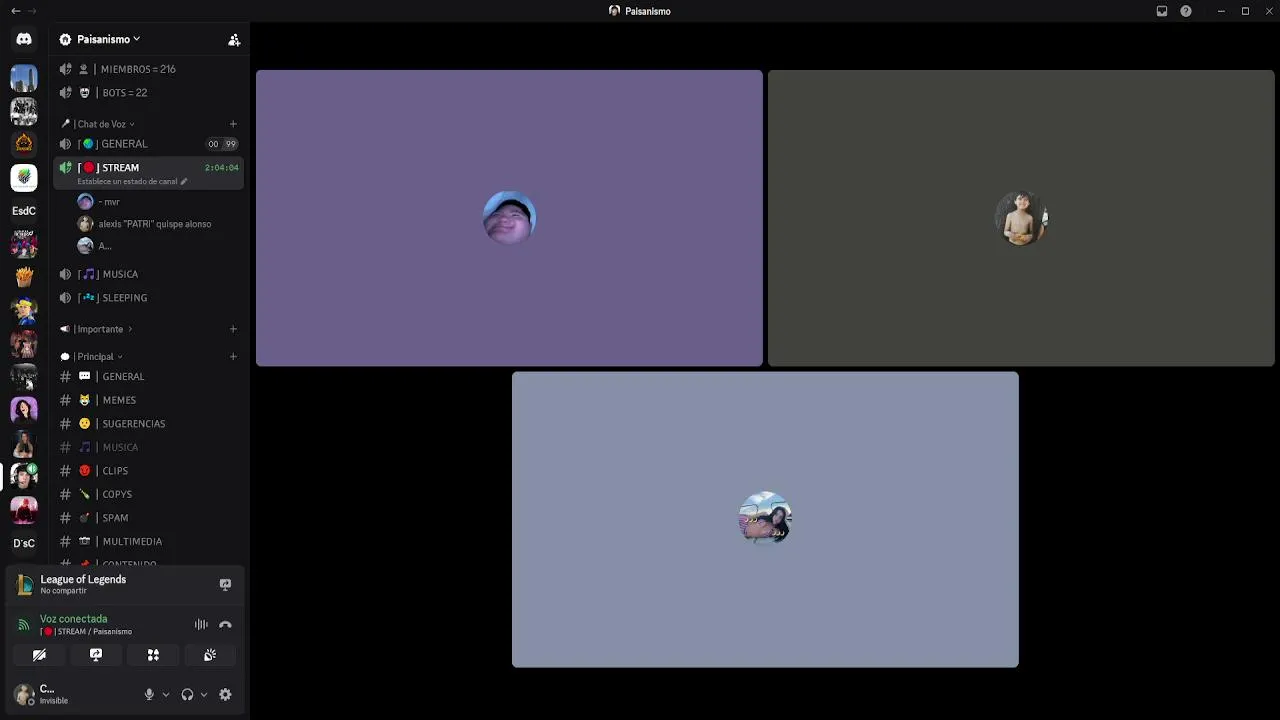Open the COPYS text channel
The image size is (1280, 720).
click(148, 494)
